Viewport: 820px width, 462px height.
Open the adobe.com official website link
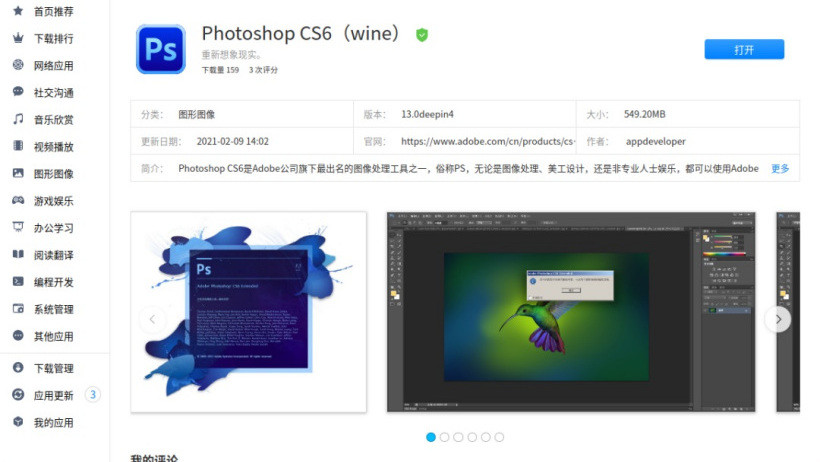(x=488, y=141)
